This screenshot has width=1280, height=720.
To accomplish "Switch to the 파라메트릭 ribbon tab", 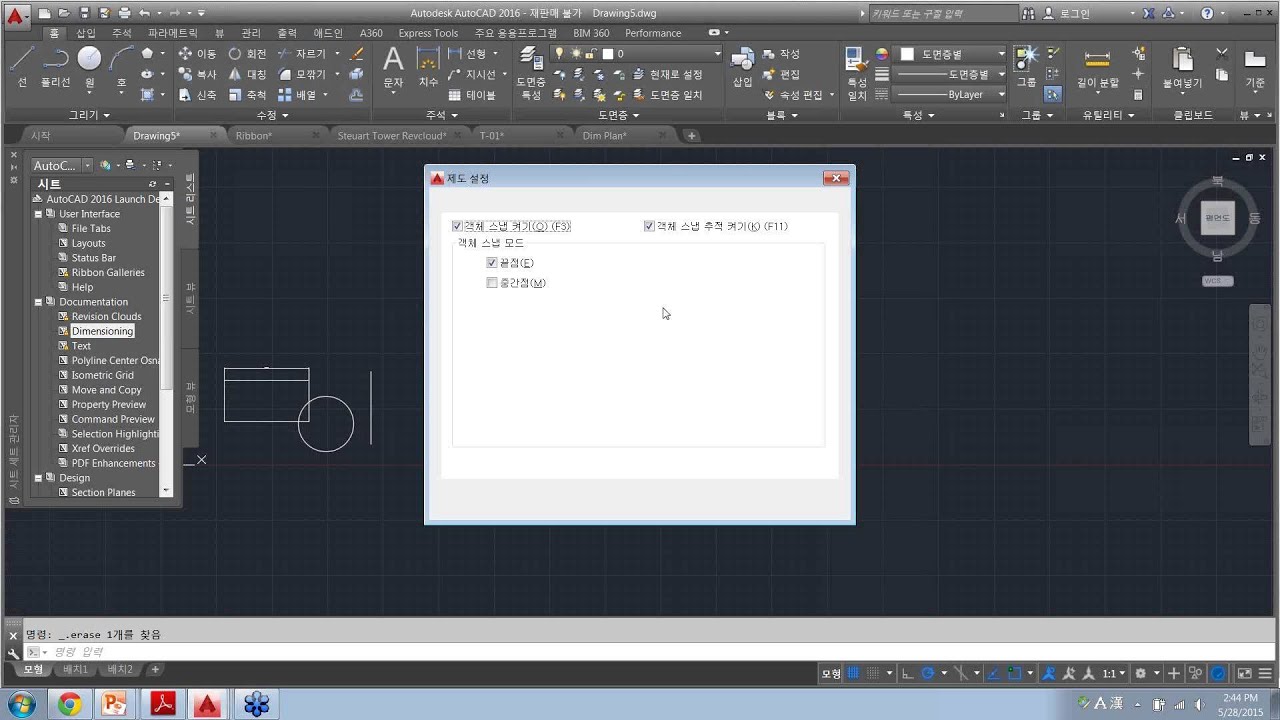I will click(x=174, y=33).
